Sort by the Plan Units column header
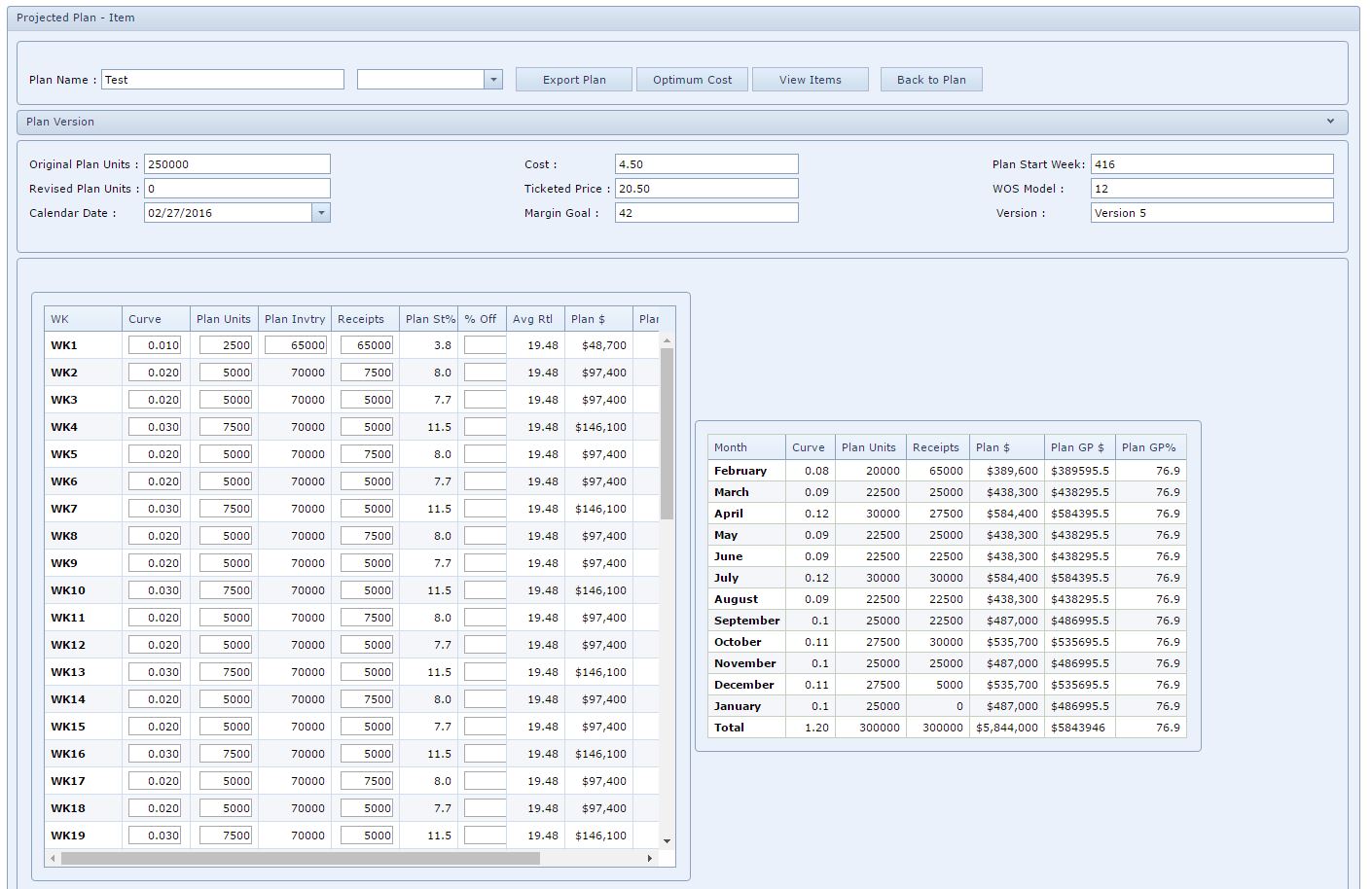The width and height of the screenshot is (1372, 889). pos(224,319)
